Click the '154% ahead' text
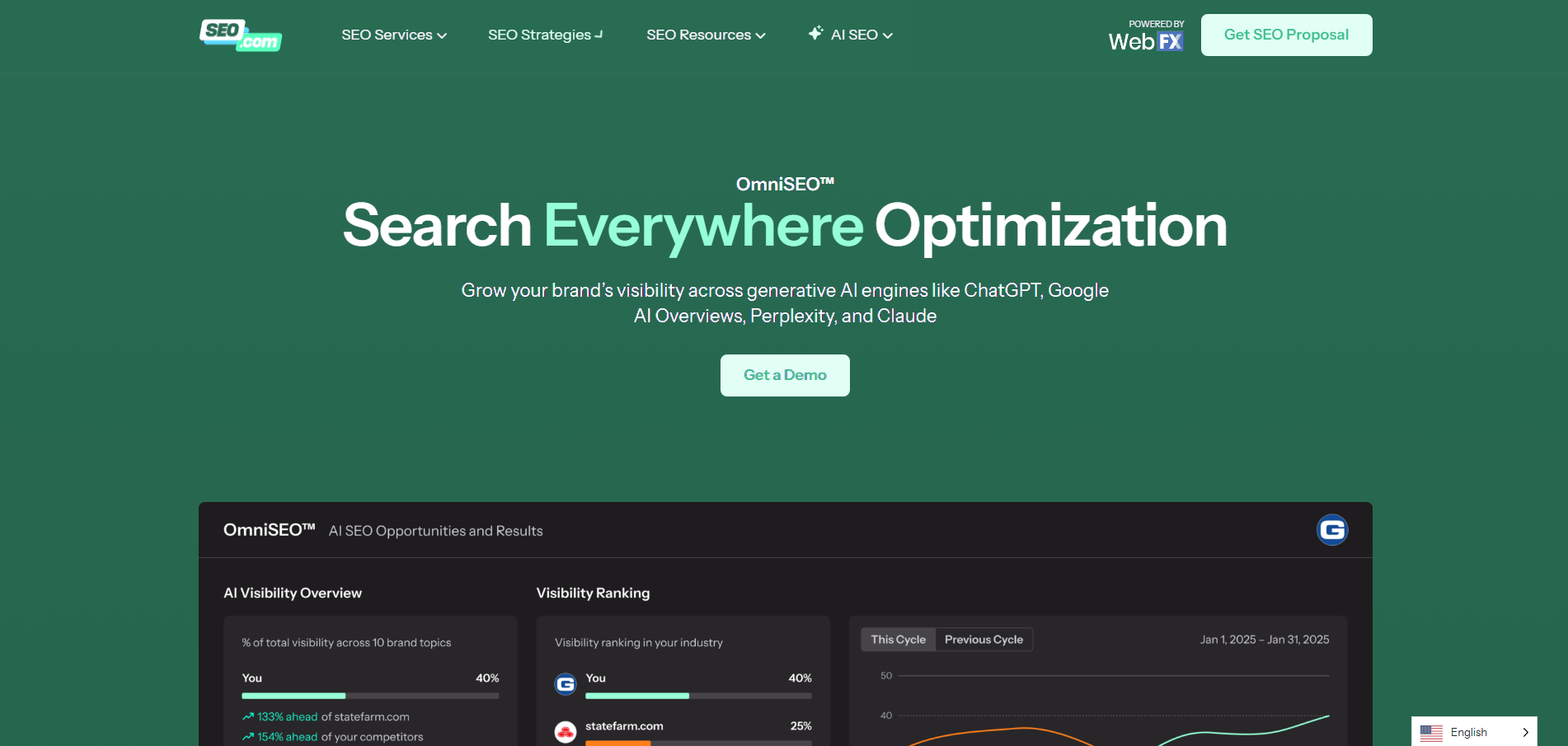1568x746 pixels. [x=287, y=737]
